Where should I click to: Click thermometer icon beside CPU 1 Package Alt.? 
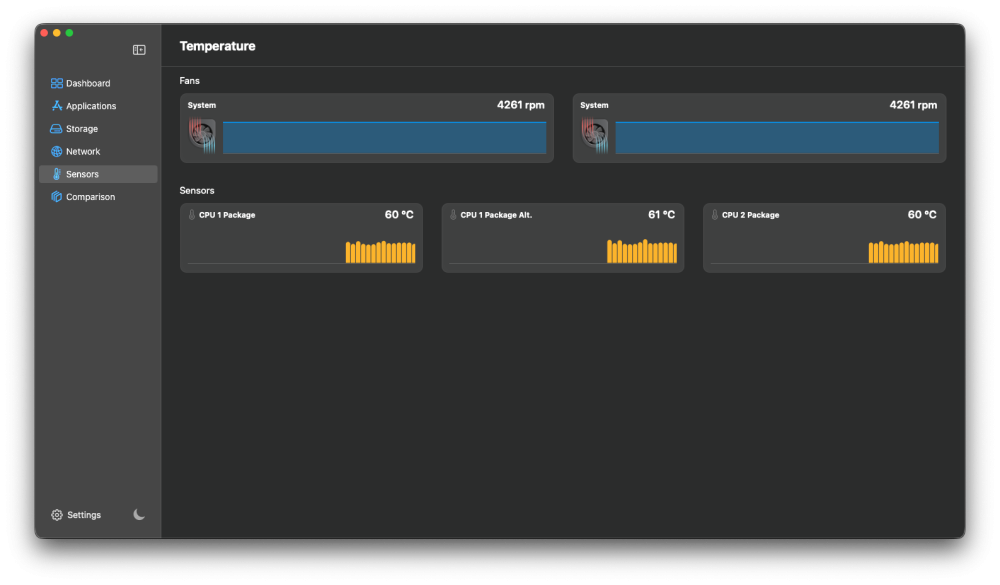[x=453, y=215]
